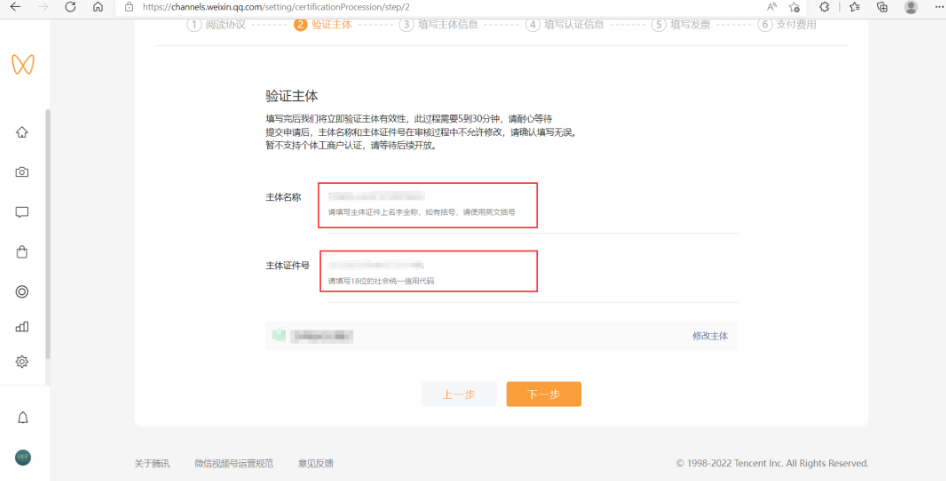Screen dimensions: 946x481
Task: Open the bar chart data icon
Action: pyautogui.click(x=22, y=327)
